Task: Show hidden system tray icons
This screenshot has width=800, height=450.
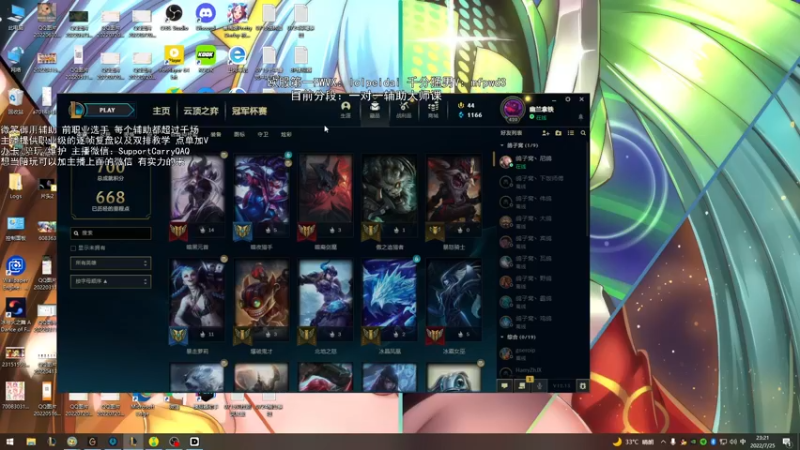Action: click(663, 441)
